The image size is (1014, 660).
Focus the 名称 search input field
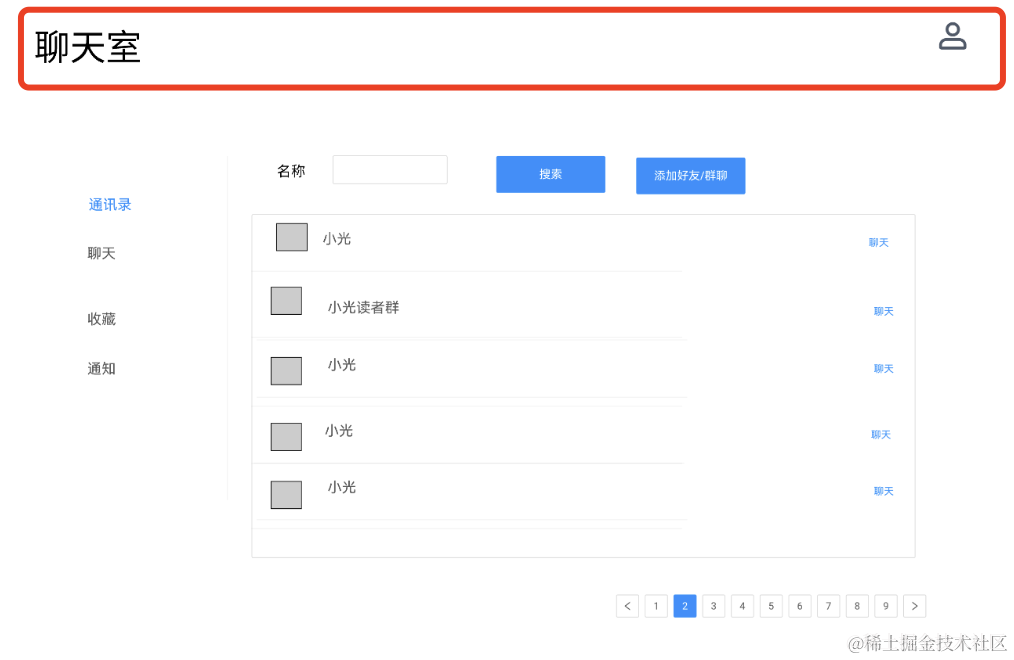[389, 170]
